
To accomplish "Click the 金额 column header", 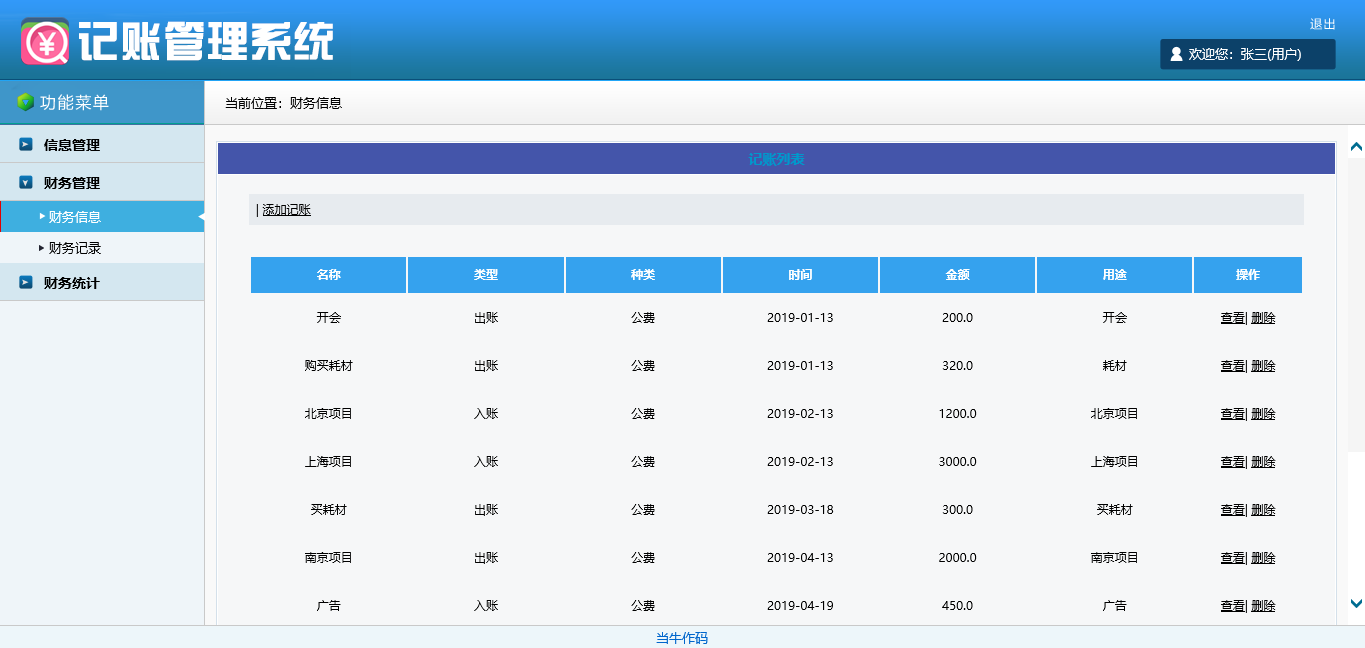I will [957, 275].
